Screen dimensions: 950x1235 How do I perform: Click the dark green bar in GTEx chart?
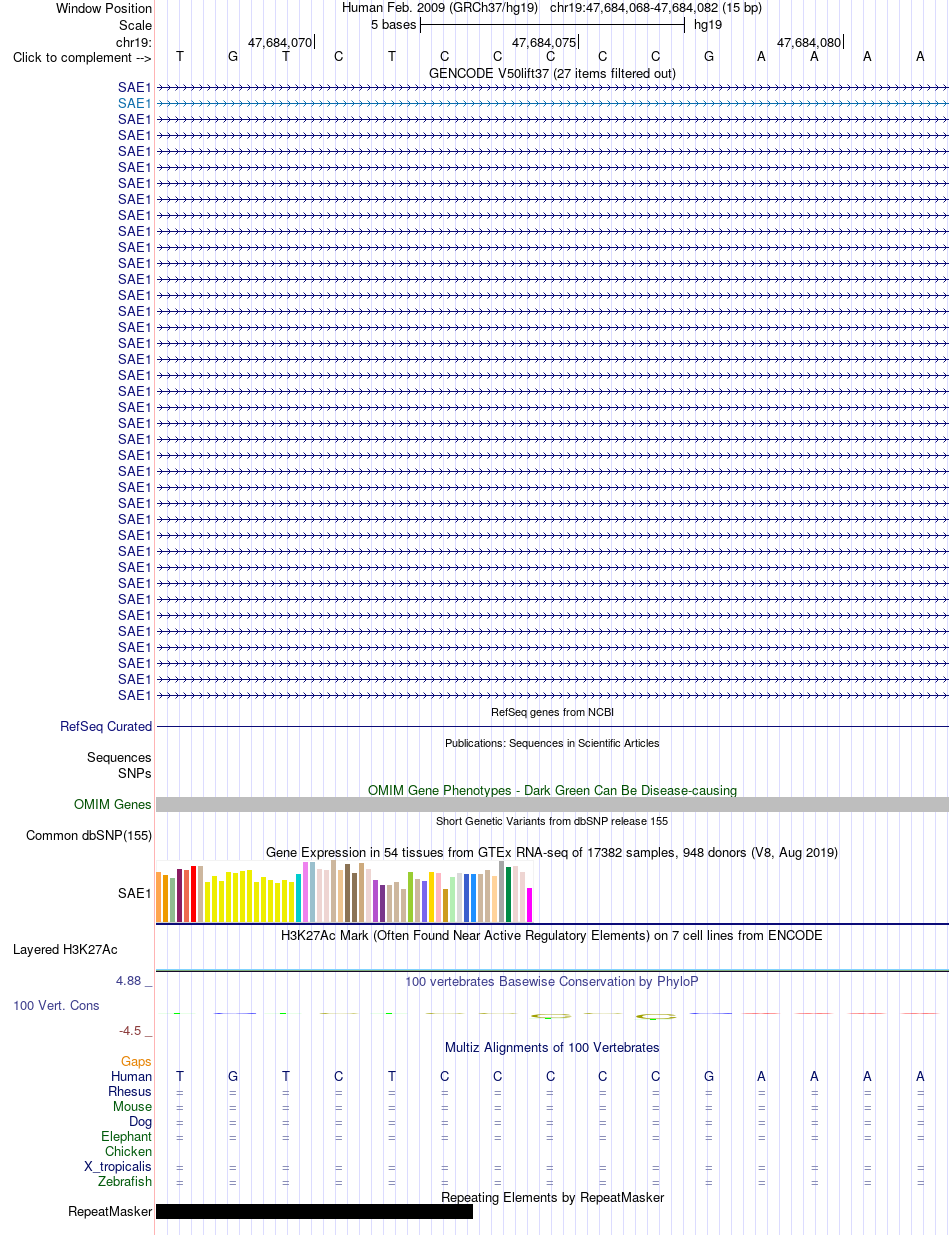pyautogui.click(x=509, y=894)
